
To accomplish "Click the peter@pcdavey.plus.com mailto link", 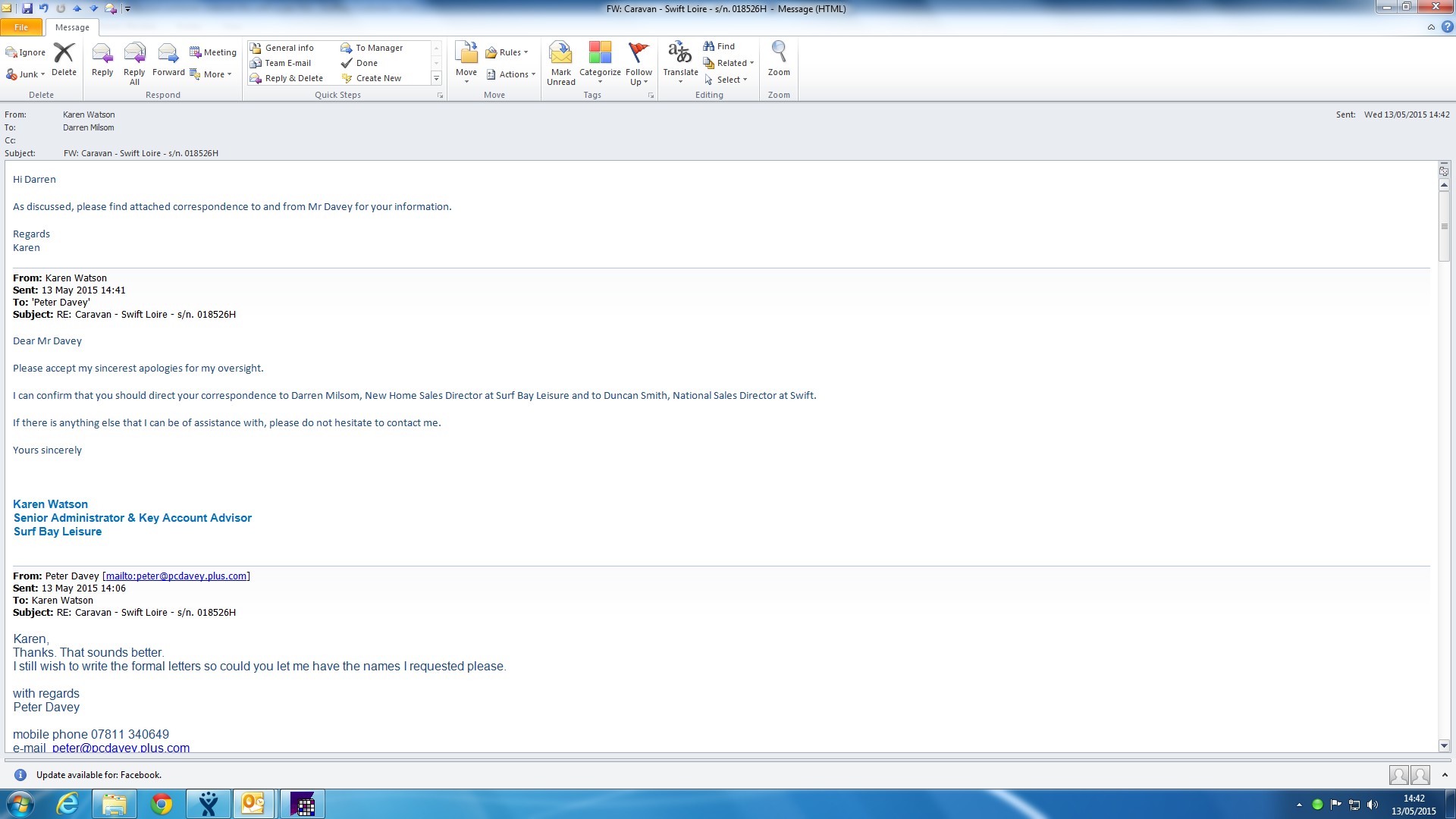I will [176, 576].
